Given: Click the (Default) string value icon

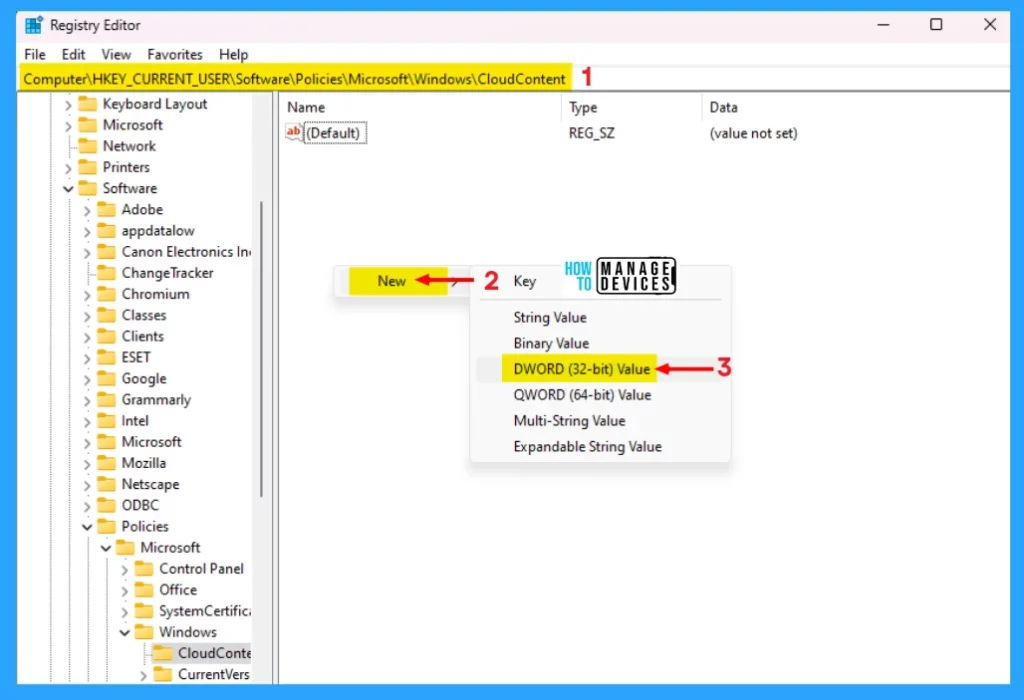Looking at the screenshot, I should coord(294,133).
